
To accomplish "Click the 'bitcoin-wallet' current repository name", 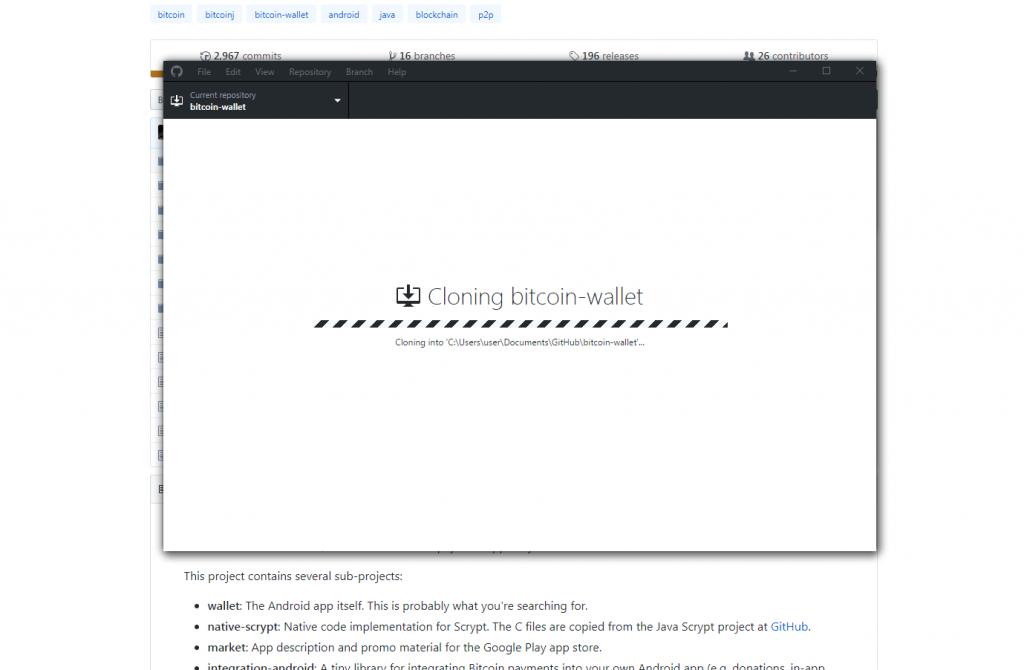I will [218, 107].
